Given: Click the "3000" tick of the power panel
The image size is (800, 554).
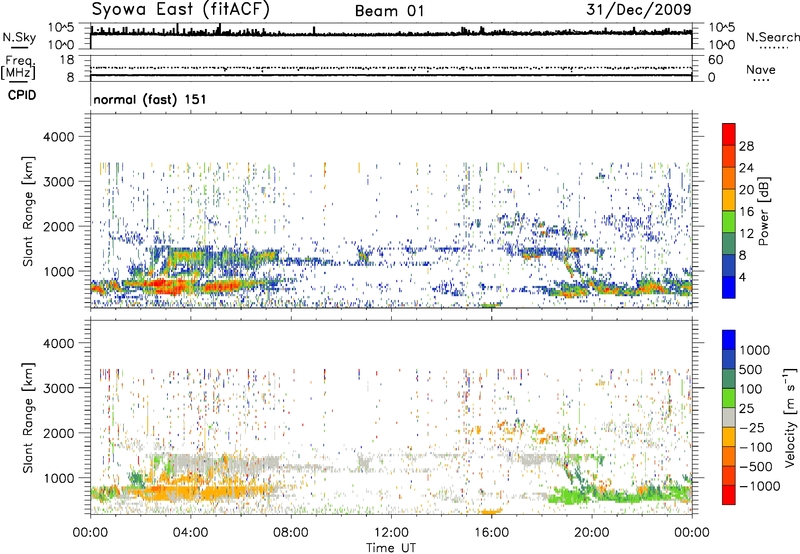Looking at the screenshot, I should pos(59,182).
